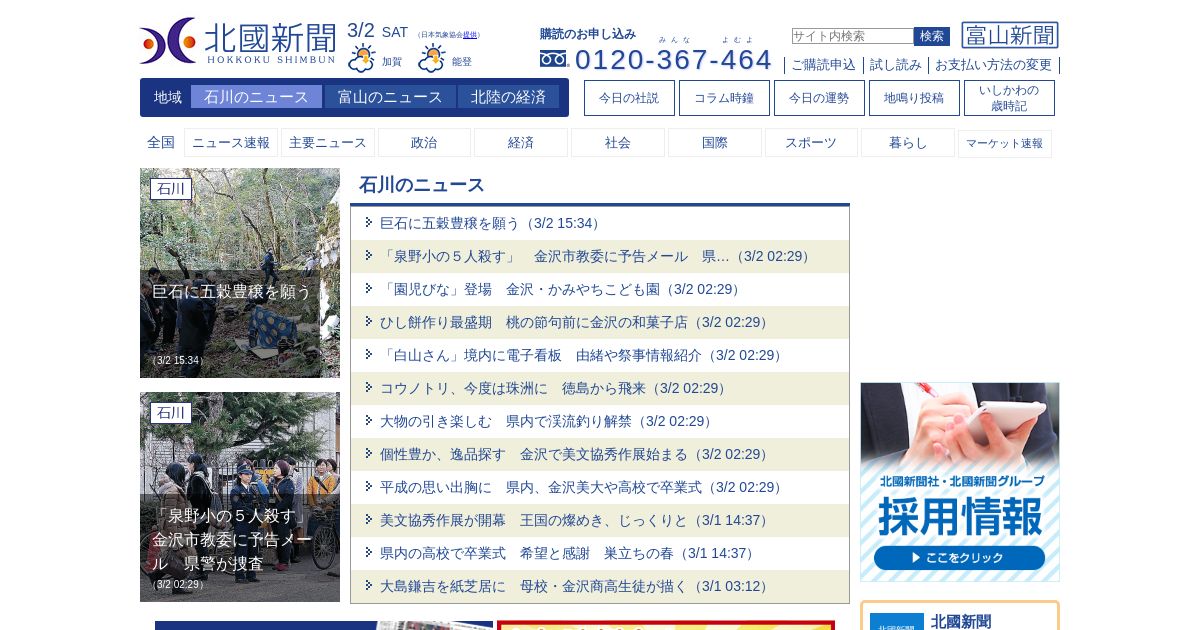Open 今日の運勢 button
This screenshot has width=1200, height=630.
coord(819,98)
